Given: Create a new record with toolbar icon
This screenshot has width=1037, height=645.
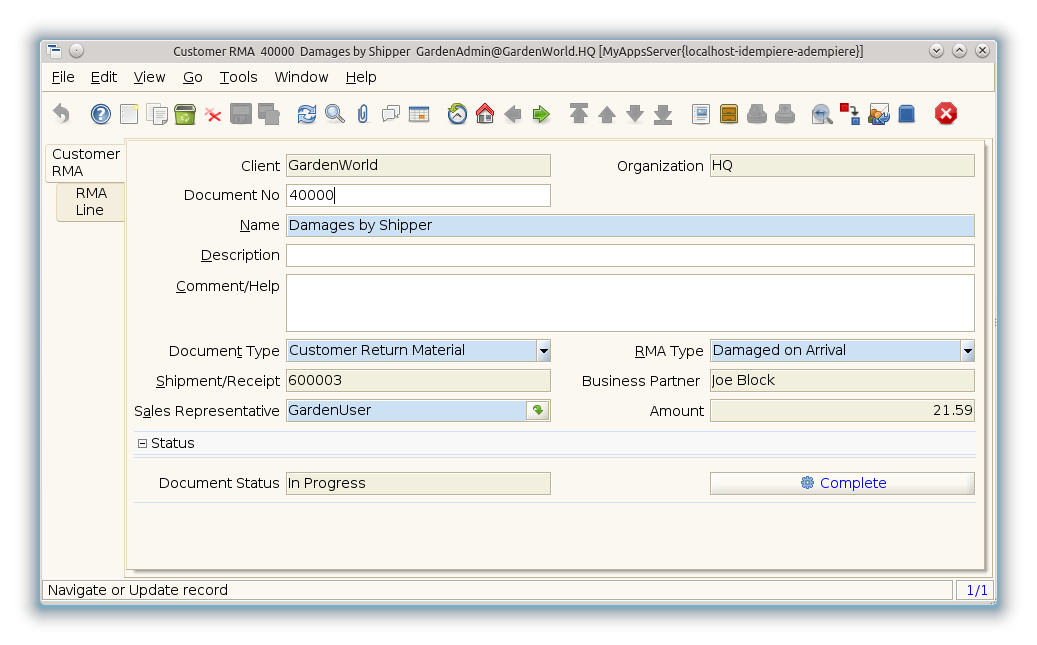Looking at the screenshot, I should click(x=129, y=114).
